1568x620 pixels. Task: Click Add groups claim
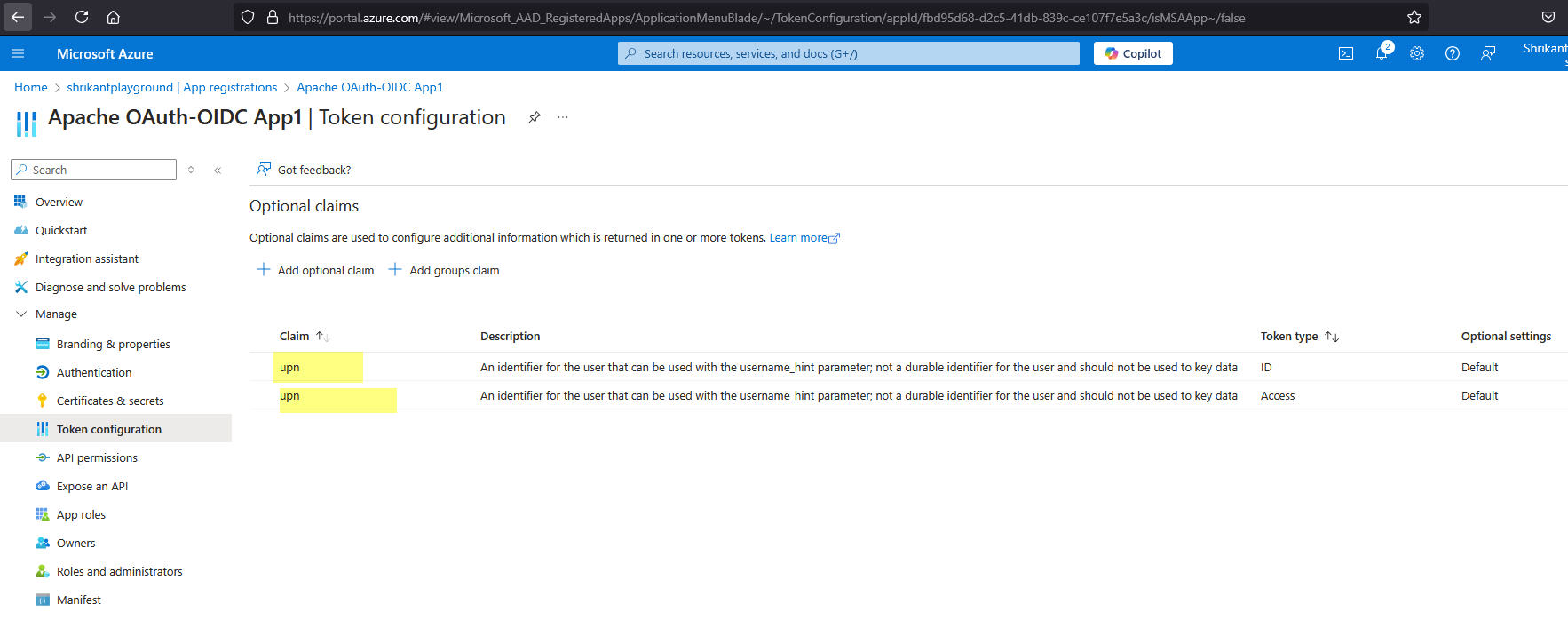(443, 270)
